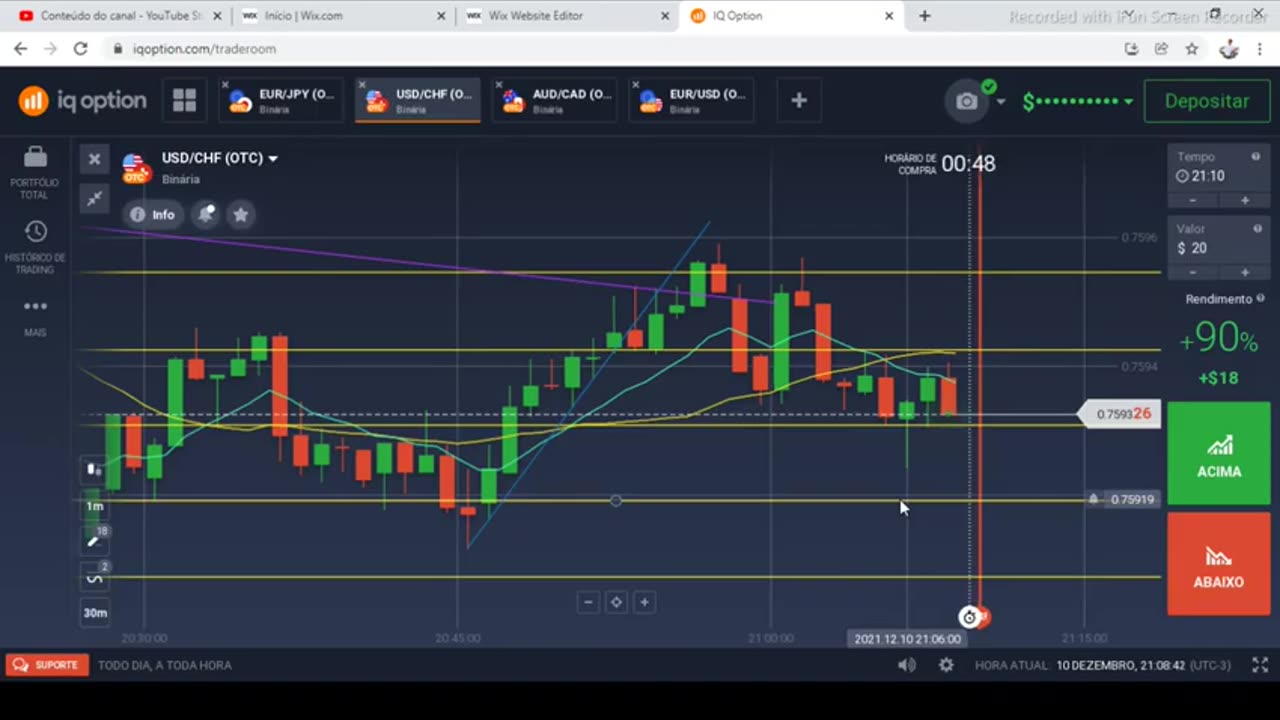Toggle sound with the speaker icon
The image size is (1280, 720).
(907, 665)
